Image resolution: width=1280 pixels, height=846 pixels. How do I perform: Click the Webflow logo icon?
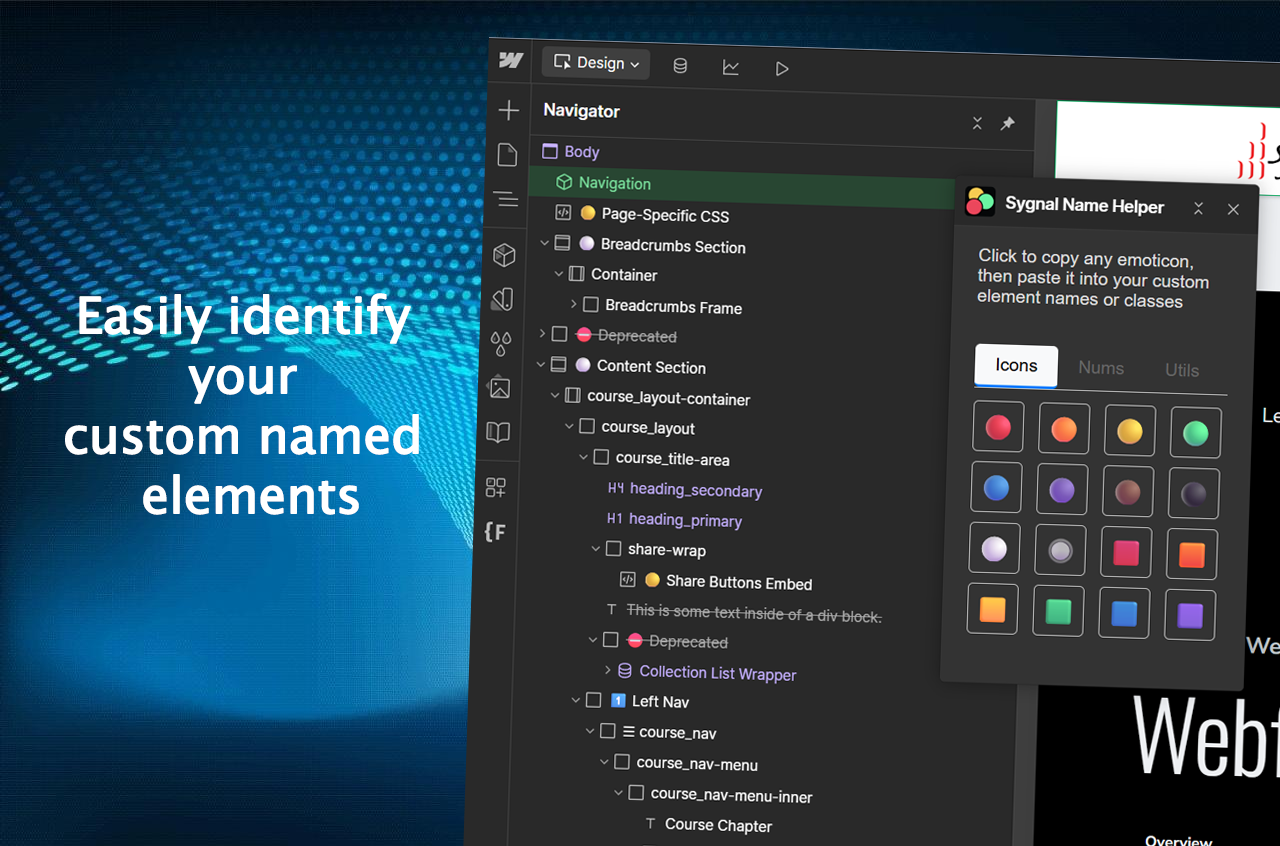(511, 60)
